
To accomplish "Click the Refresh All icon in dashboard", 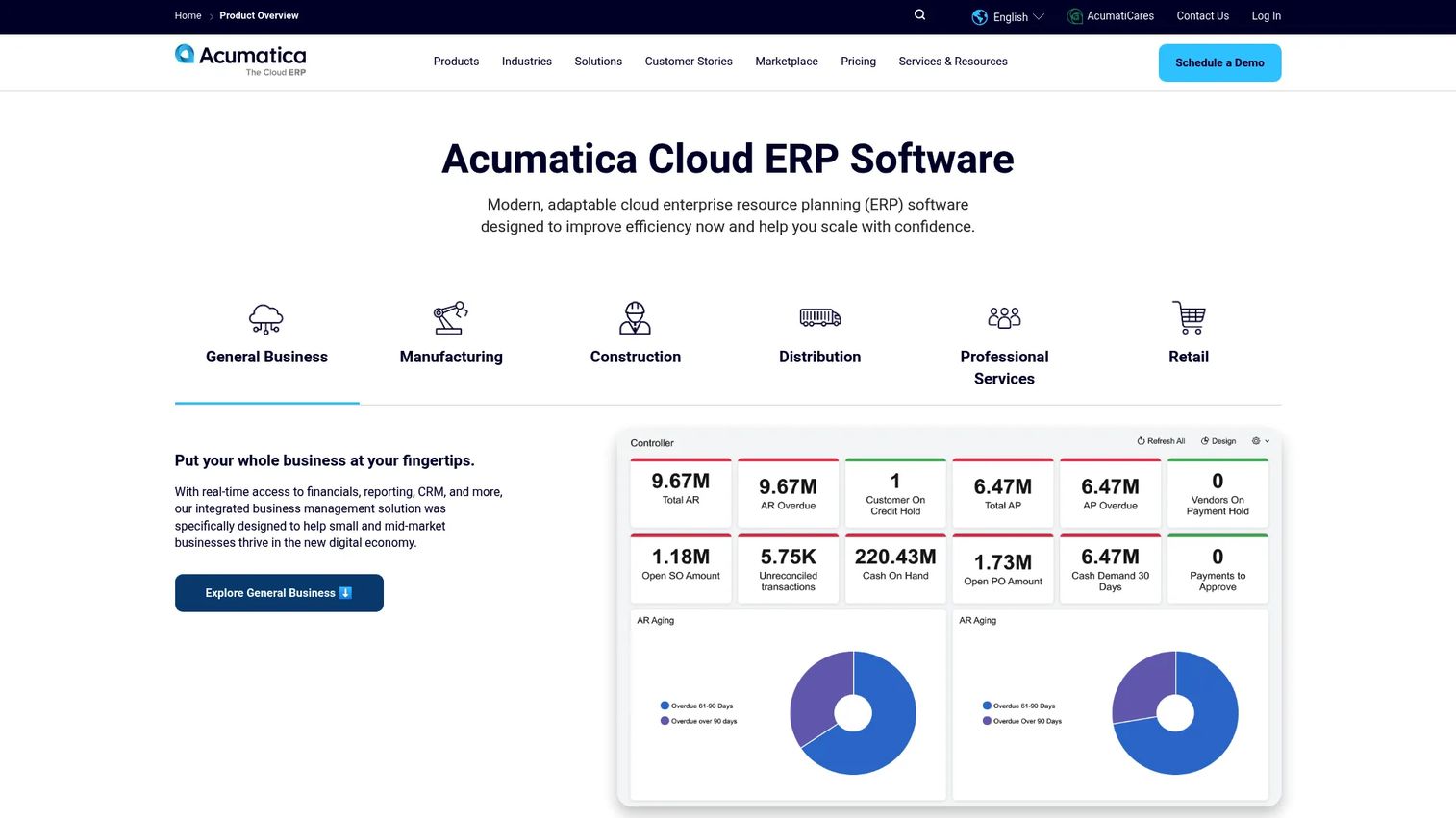I will (x=1141, y=441).
